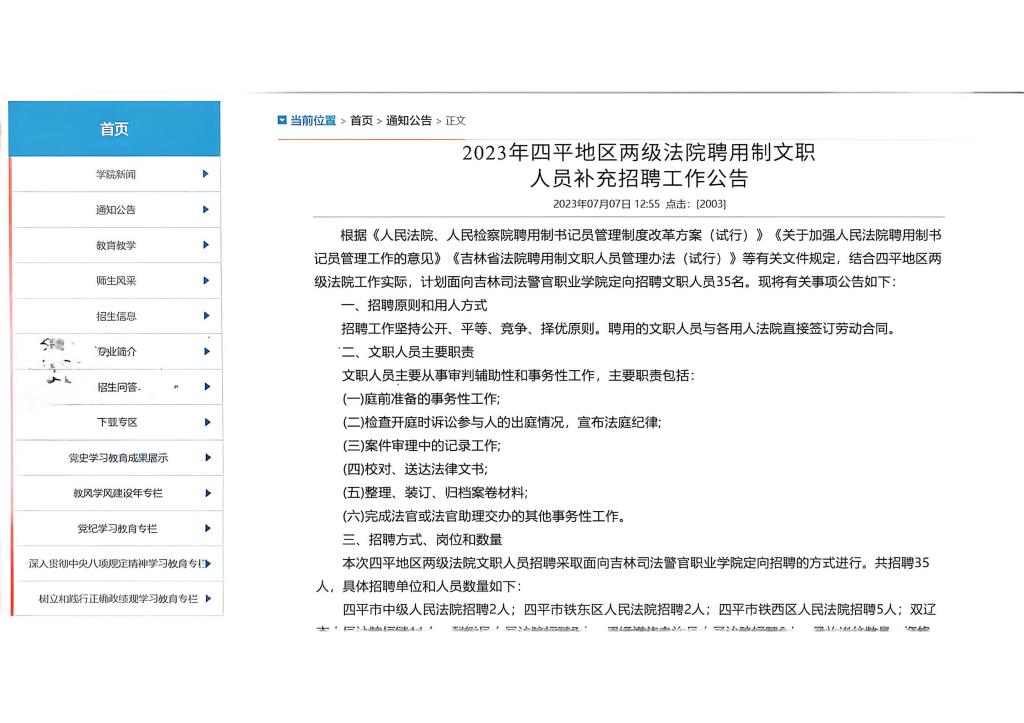Open 教风学风建设年专栏 item
This screenshot has width=1024, height=723.
(118, 493)
